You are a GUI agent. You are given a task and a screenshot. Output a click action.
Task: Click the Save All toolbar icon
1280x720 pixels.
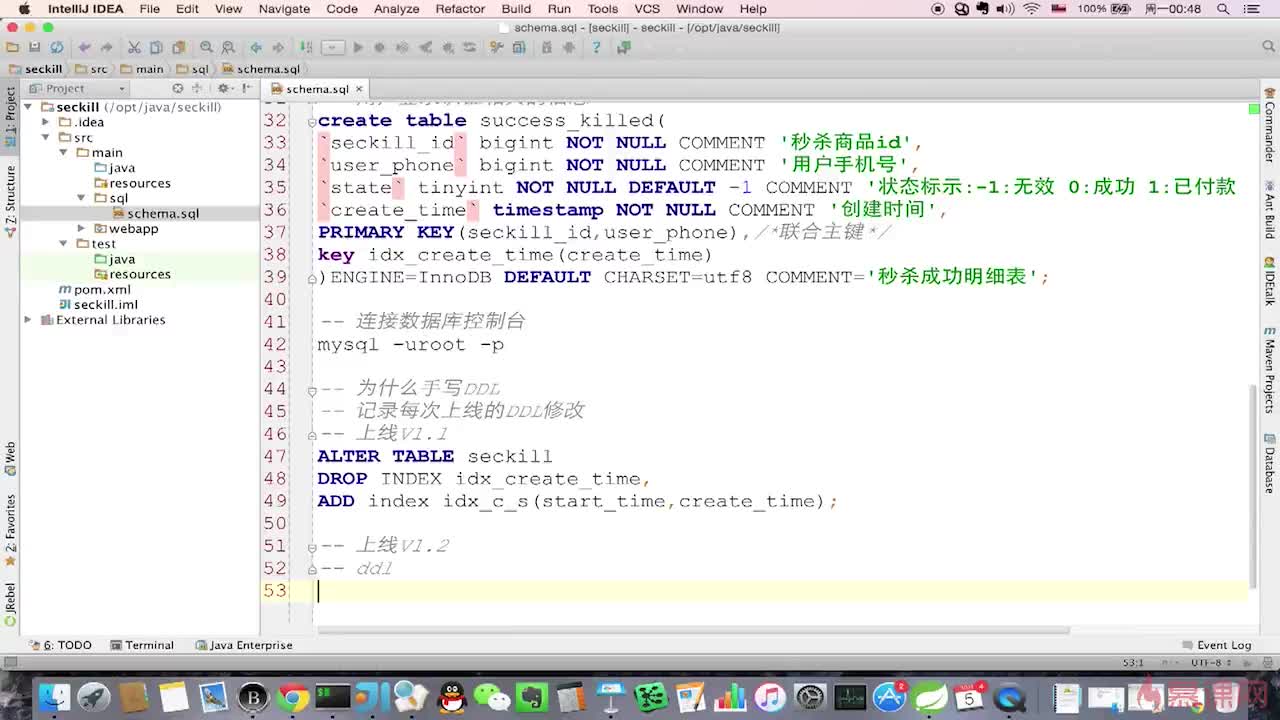(34, 47)
